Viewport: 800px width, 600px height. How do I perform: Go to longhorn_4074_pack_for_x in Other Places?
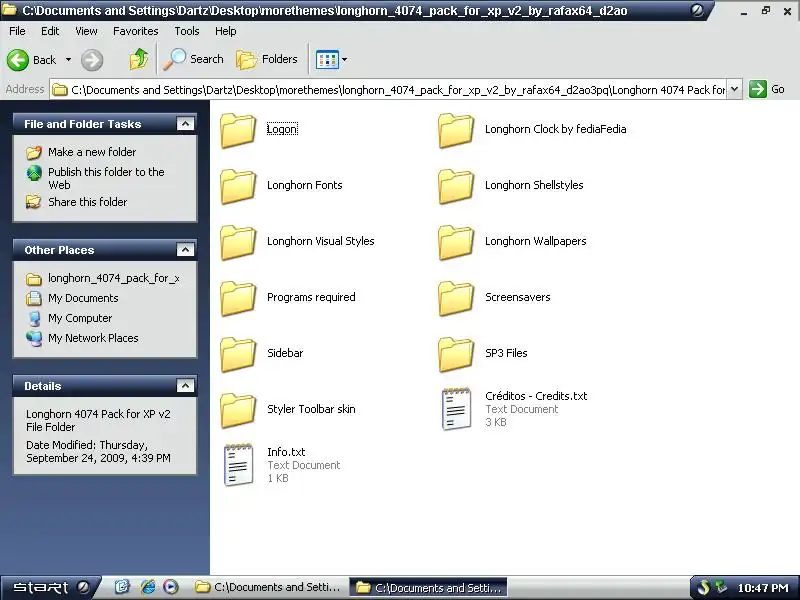[x=113, y=278]
